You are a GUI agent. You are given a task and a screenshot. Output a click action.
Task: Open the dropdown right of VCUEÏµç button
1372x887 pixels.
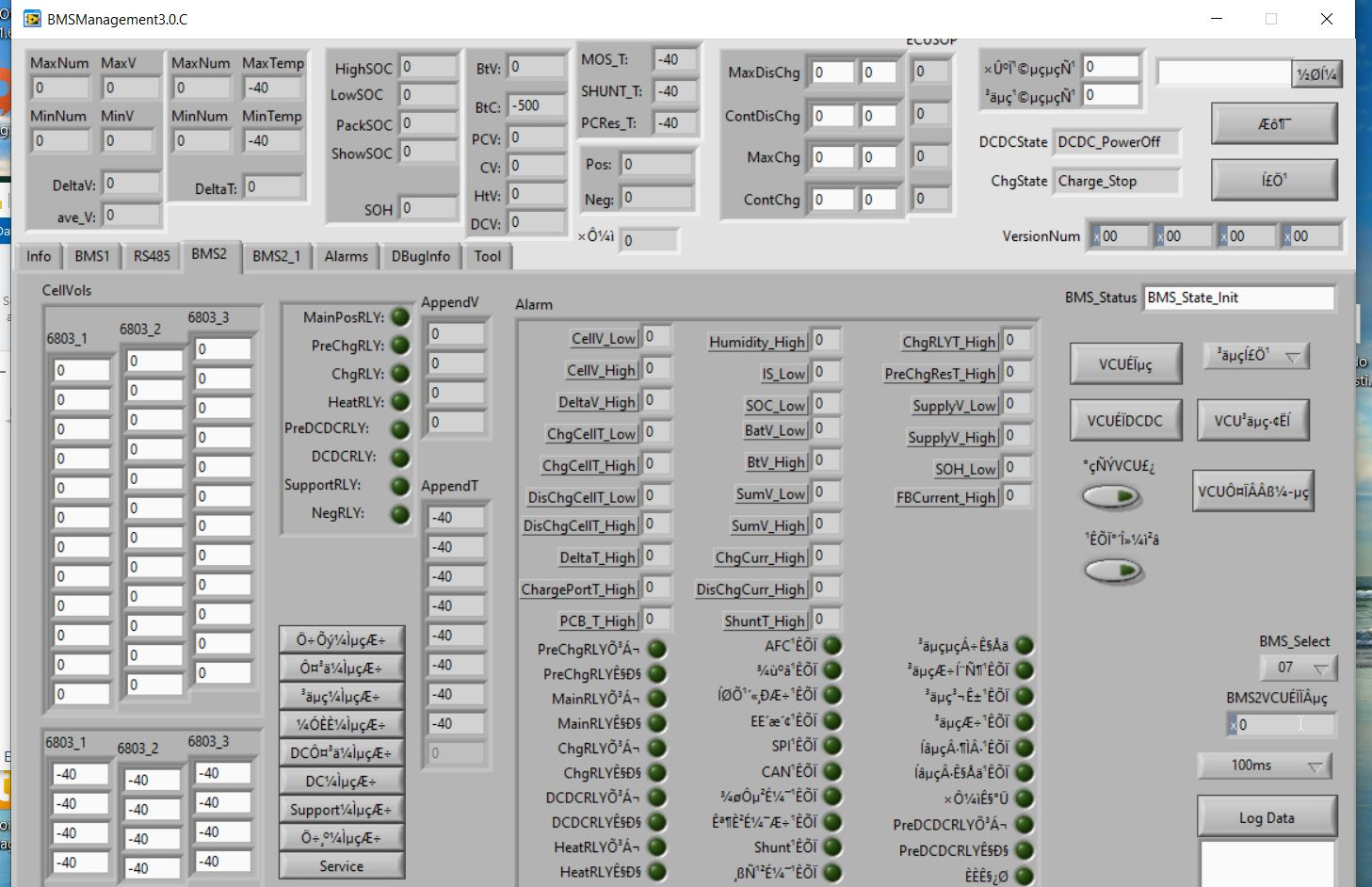pos(1256,356)
